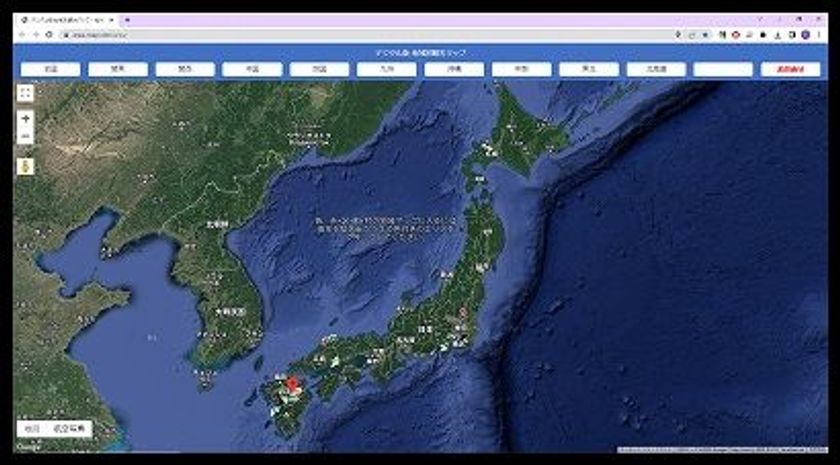
Task: Open a new browser tab
Action: pos(127,20)
